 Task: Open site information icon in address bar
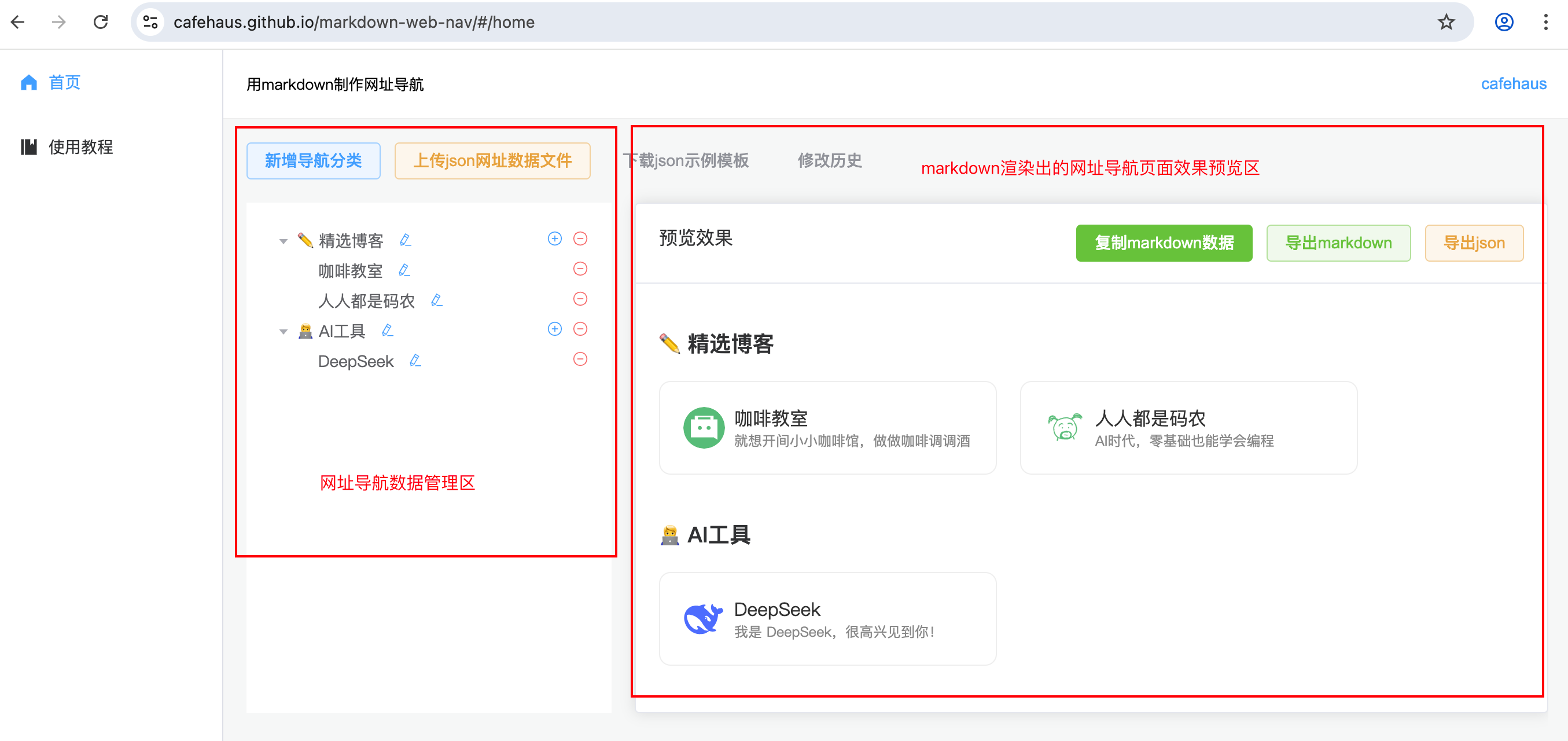[x=150, y=23]
